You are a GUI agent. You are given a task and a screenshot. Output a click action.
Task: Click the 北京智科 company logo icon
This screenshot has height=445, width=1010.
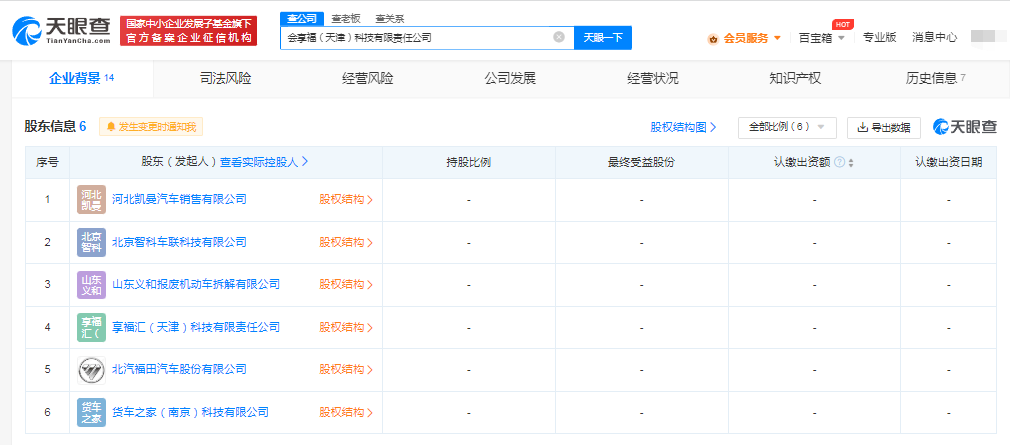[x=91, y=242]
